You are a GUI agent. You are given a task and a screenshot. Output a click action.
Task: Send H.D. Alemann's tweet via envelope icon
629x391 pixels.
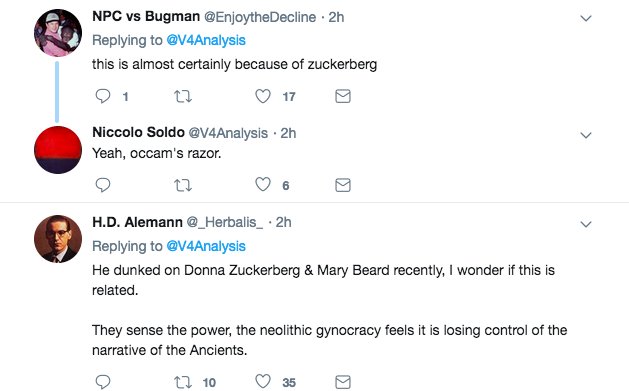(343, 382)
